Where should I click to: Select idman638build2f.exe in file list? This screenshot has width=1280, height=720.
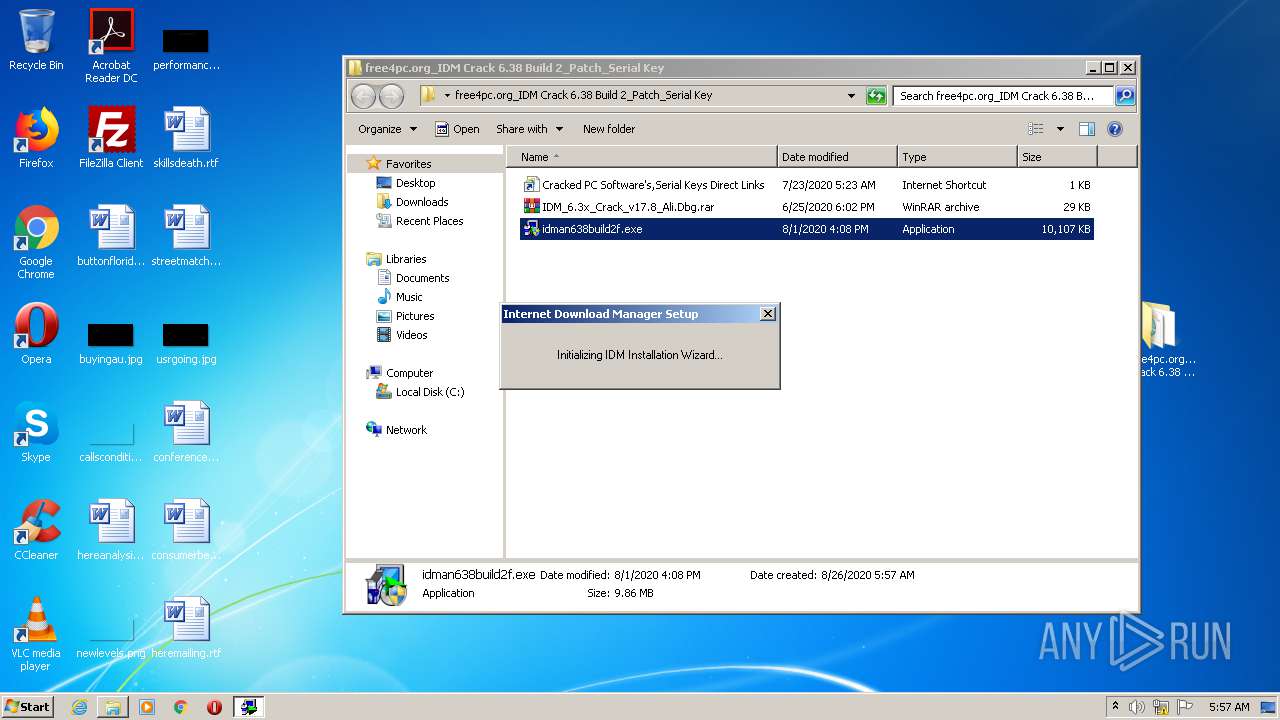point(806,229)
